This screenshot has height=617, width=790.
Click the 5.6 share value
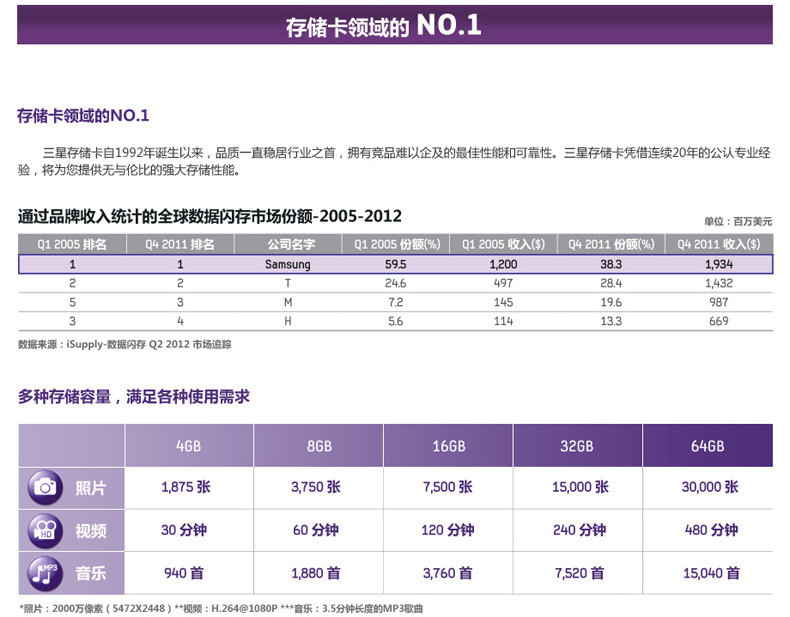coord(396,321)
